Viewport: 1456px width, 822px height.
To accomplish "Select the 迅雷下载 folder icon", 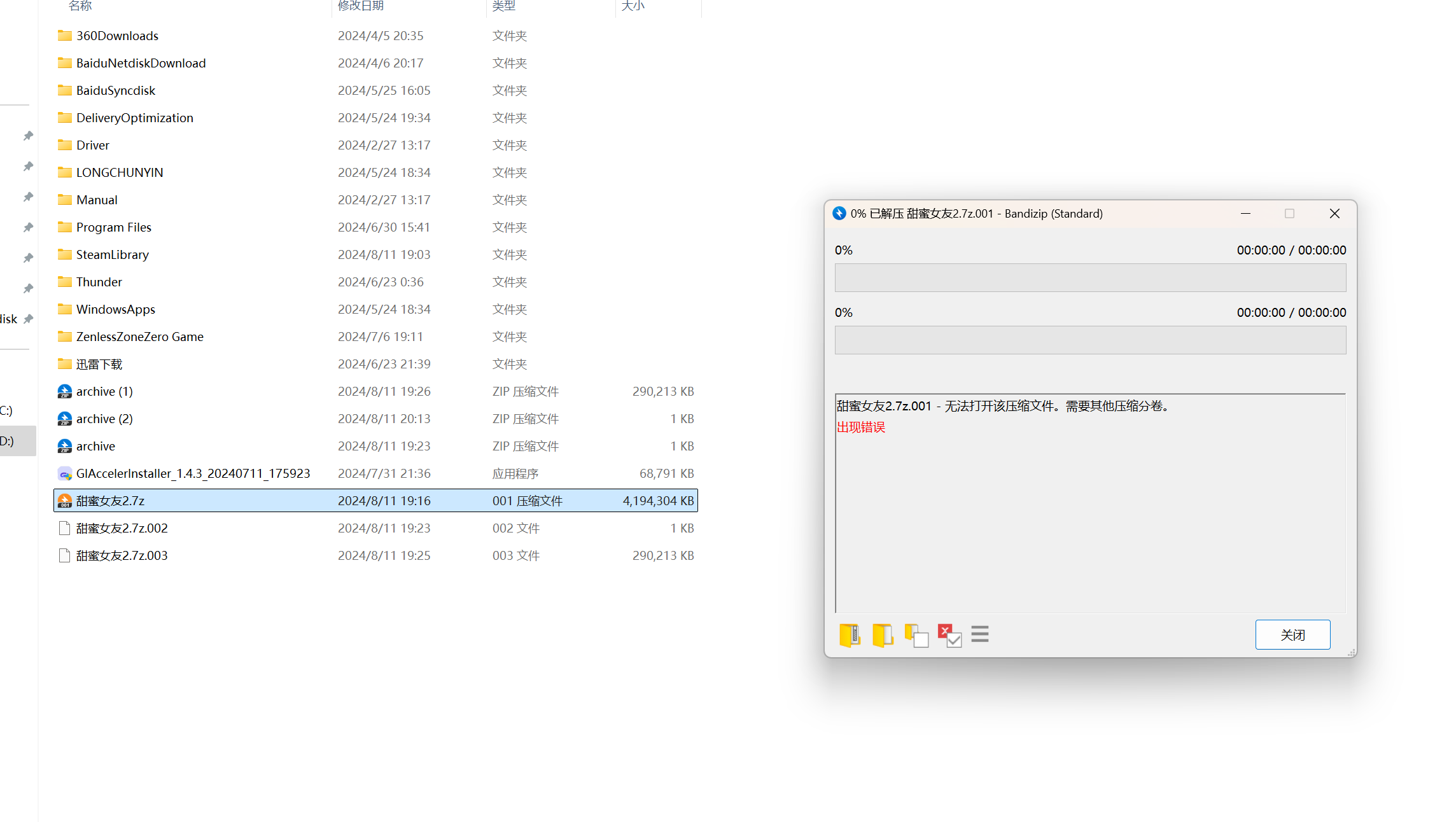I will (64, 364).
